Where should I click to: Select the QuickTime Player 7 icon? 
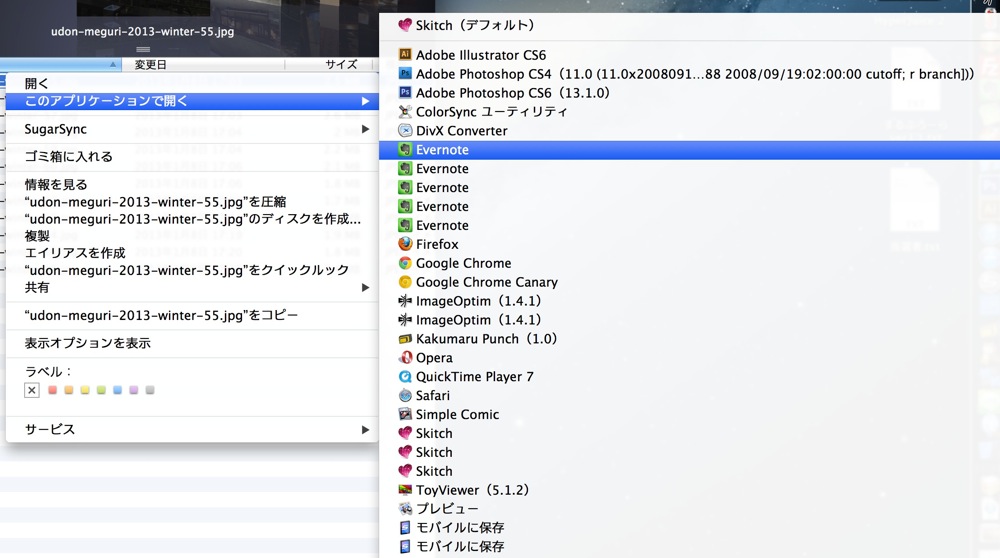coord(405,377)
